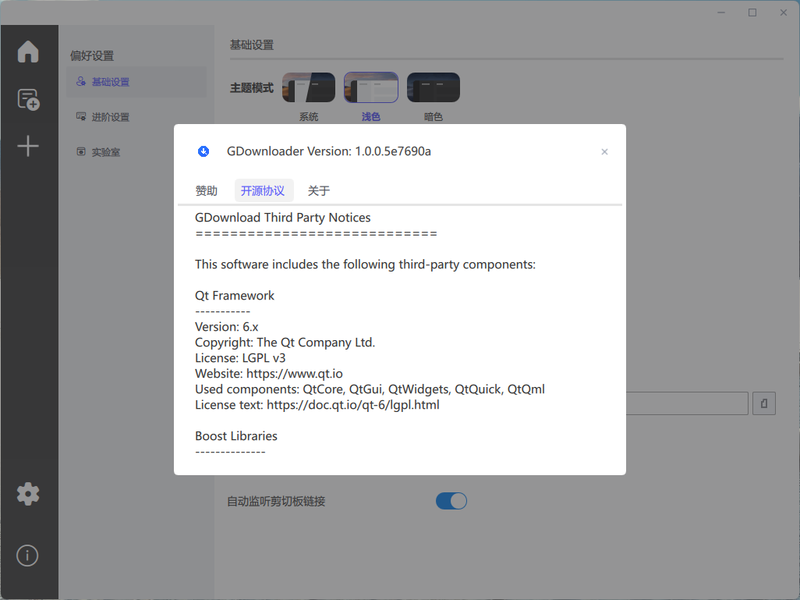This screenshot has height=600, width=800.
Task: Maximize the GDownloader window
Action: click(x=753, y=12)
